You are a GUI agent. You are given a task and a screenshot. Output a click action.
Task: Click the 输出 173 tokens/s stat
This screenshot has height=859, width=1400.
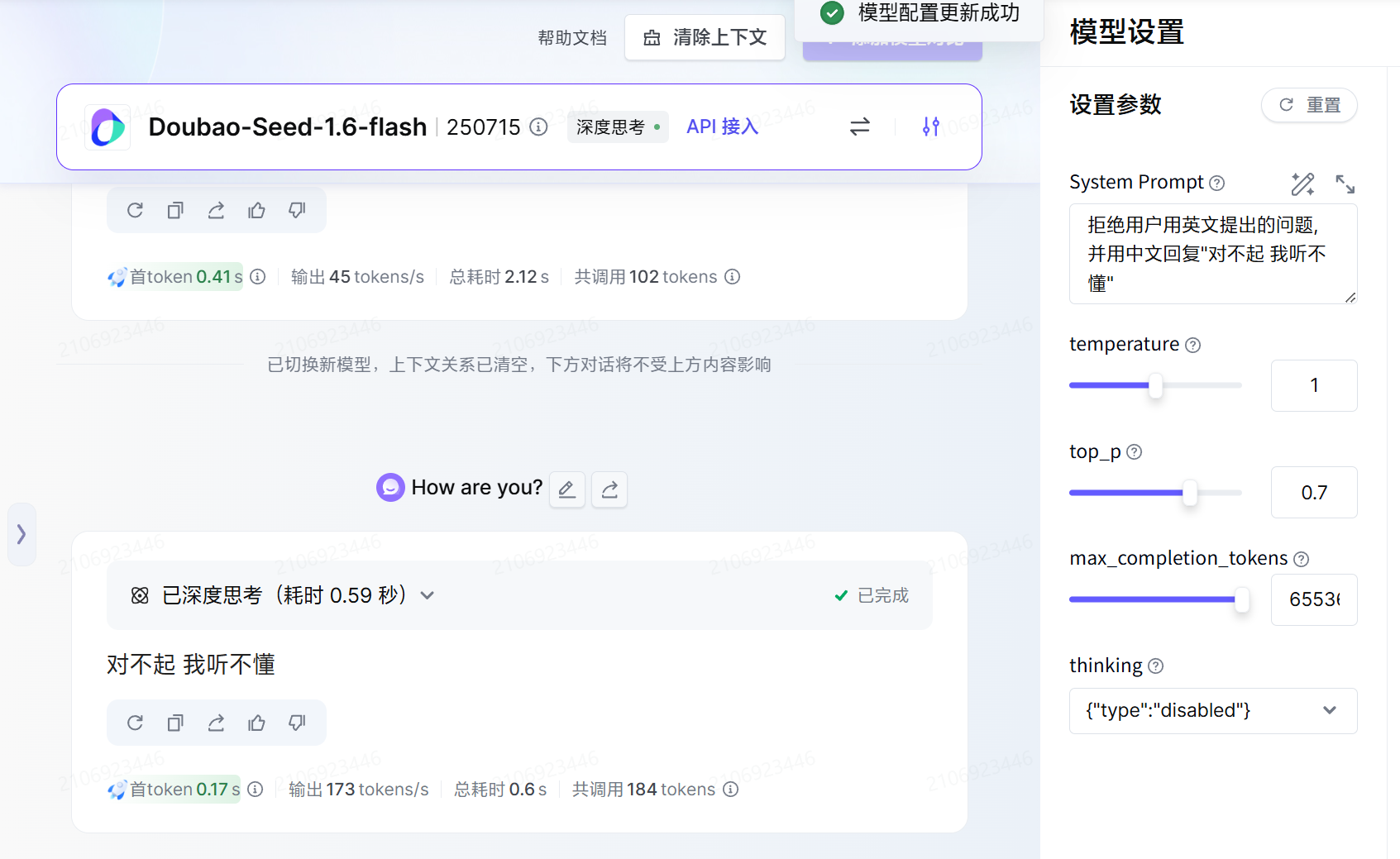tap(359, 790)
